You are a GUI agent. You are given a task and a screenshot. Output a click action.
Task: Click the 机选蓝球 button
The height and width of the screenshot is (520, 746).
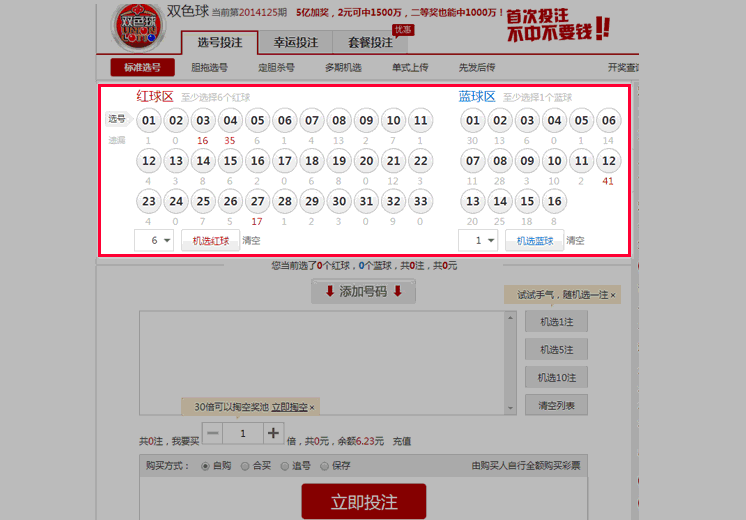[535, 241]
